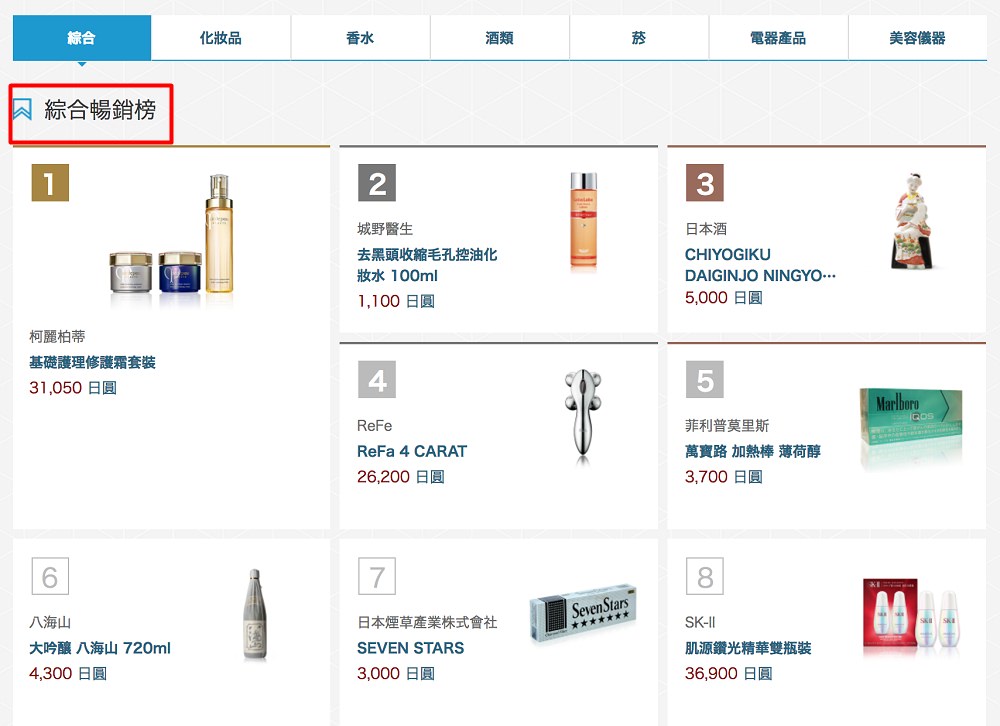1000x726 pixels.
Task: Click the brand name 柯麗柏蒂
Action: [57, 336]
